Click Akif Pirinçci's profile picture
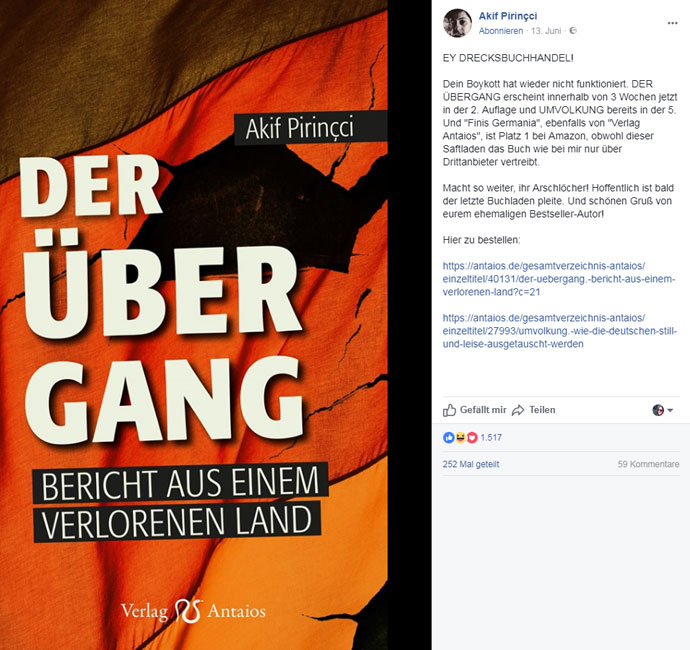Viewport: 690px width, 650px height. [x=458, y=23]
